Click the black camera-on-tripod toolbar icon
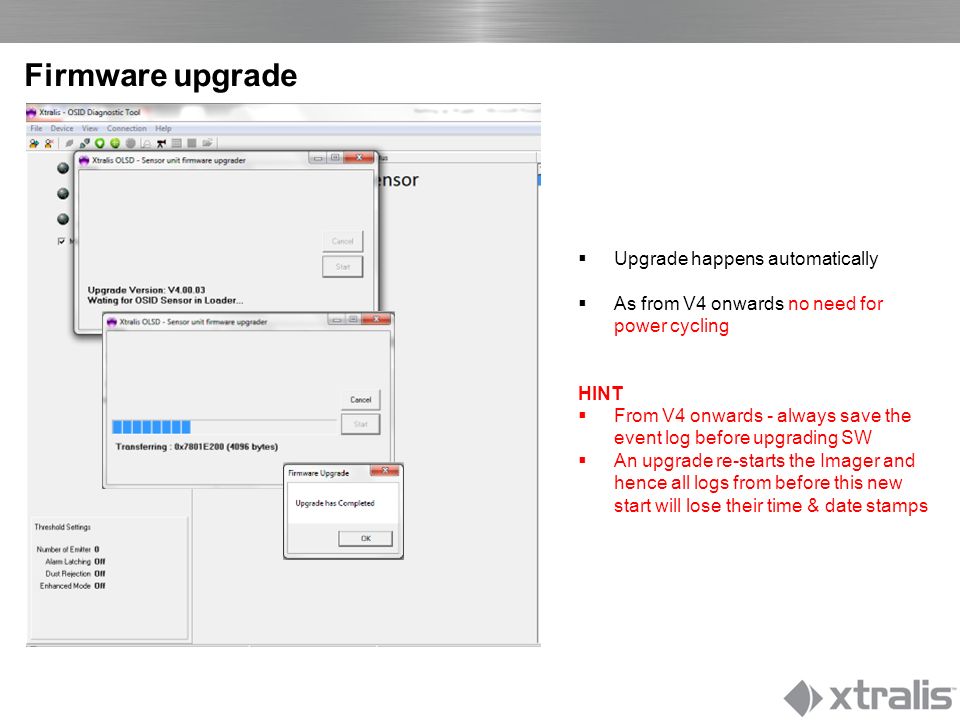960x720 pixels. pos(161,143)
